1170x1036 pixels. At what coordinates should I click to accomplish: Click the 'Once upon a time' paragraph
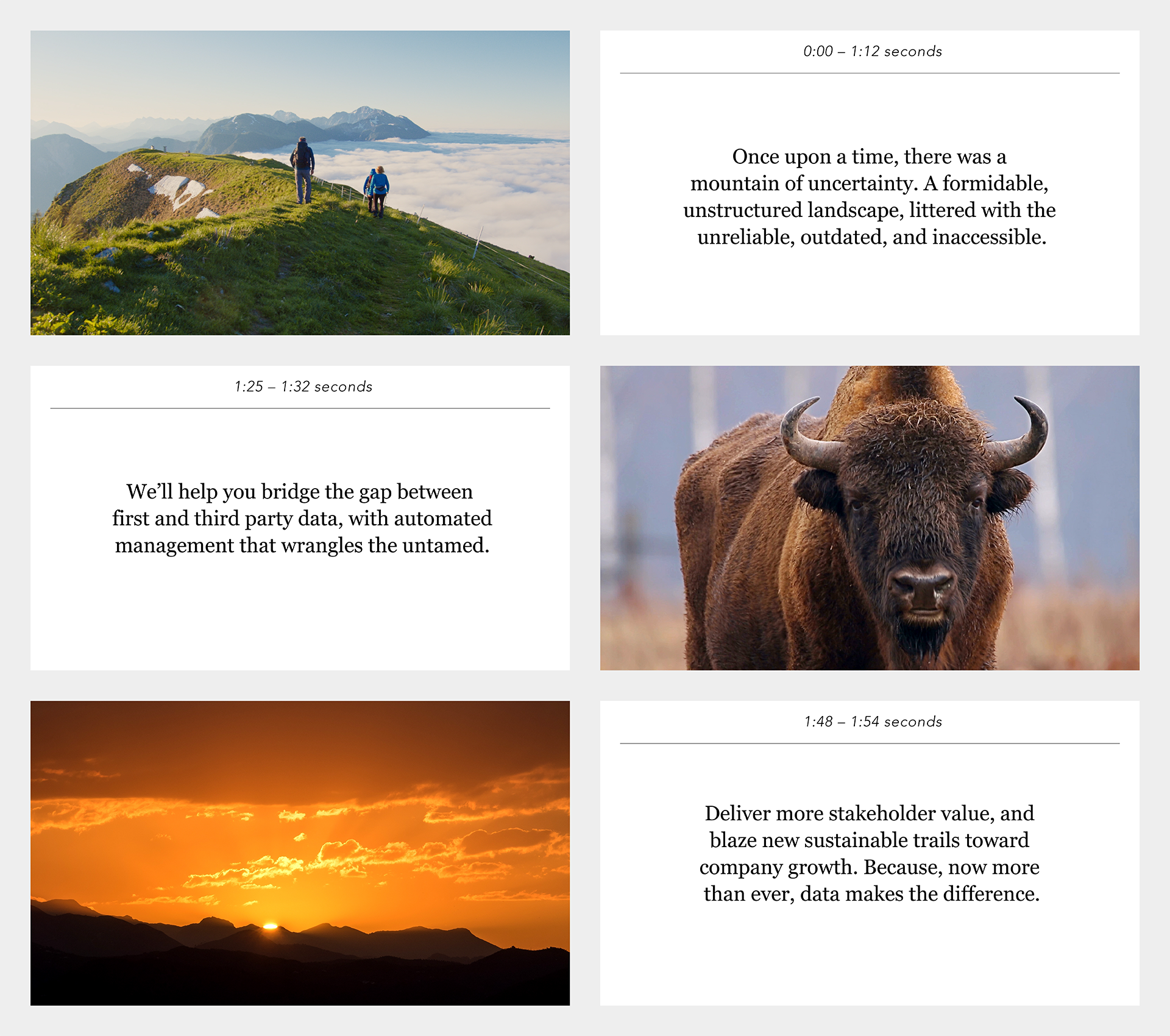pos(870,197)
